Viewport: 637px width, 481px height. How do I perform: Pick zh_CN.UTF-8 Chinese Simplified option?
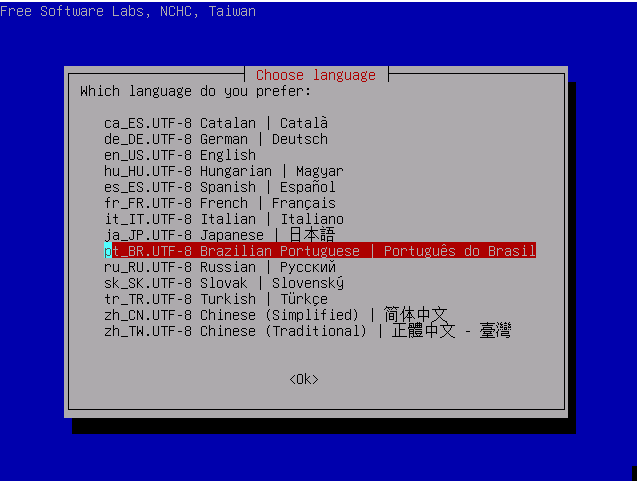pyautogui.click(x=276, y=315)
